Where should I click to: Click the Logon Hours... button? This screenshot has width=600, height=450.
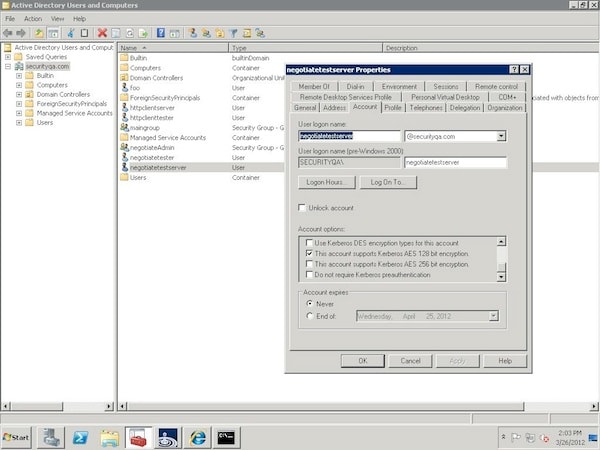326,182
